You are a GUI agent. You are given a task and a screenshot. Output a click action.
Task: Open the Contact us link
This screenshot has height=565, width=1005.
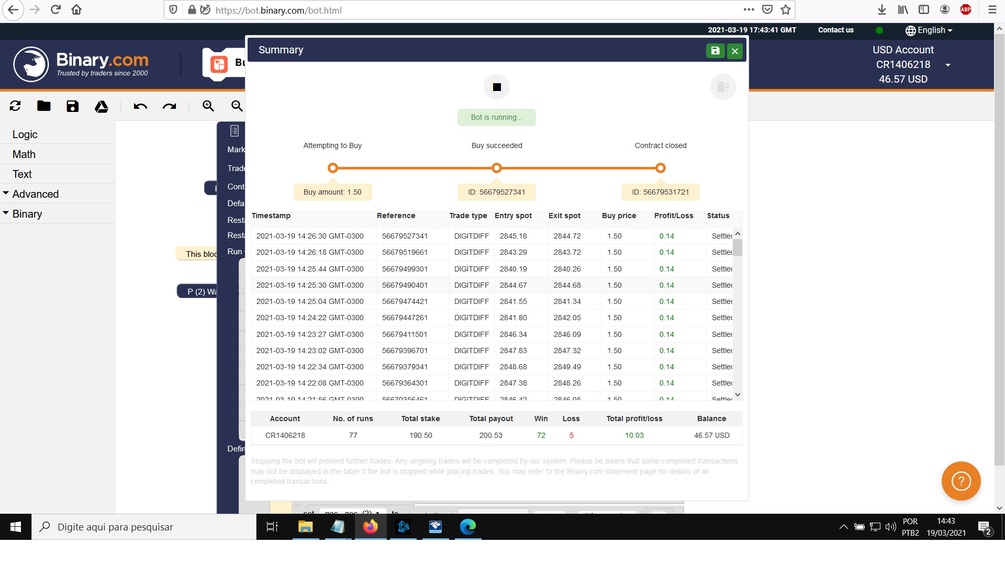835,30
